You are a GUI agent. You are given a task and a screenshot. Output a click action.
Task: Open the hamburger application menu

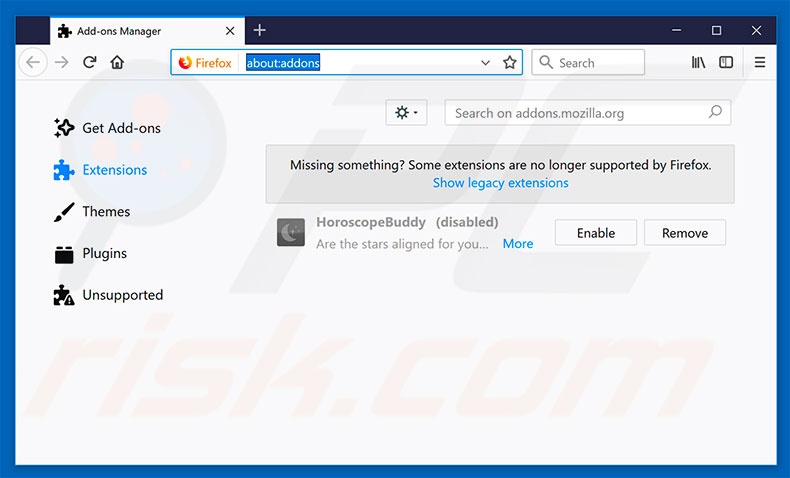[760, 62]
